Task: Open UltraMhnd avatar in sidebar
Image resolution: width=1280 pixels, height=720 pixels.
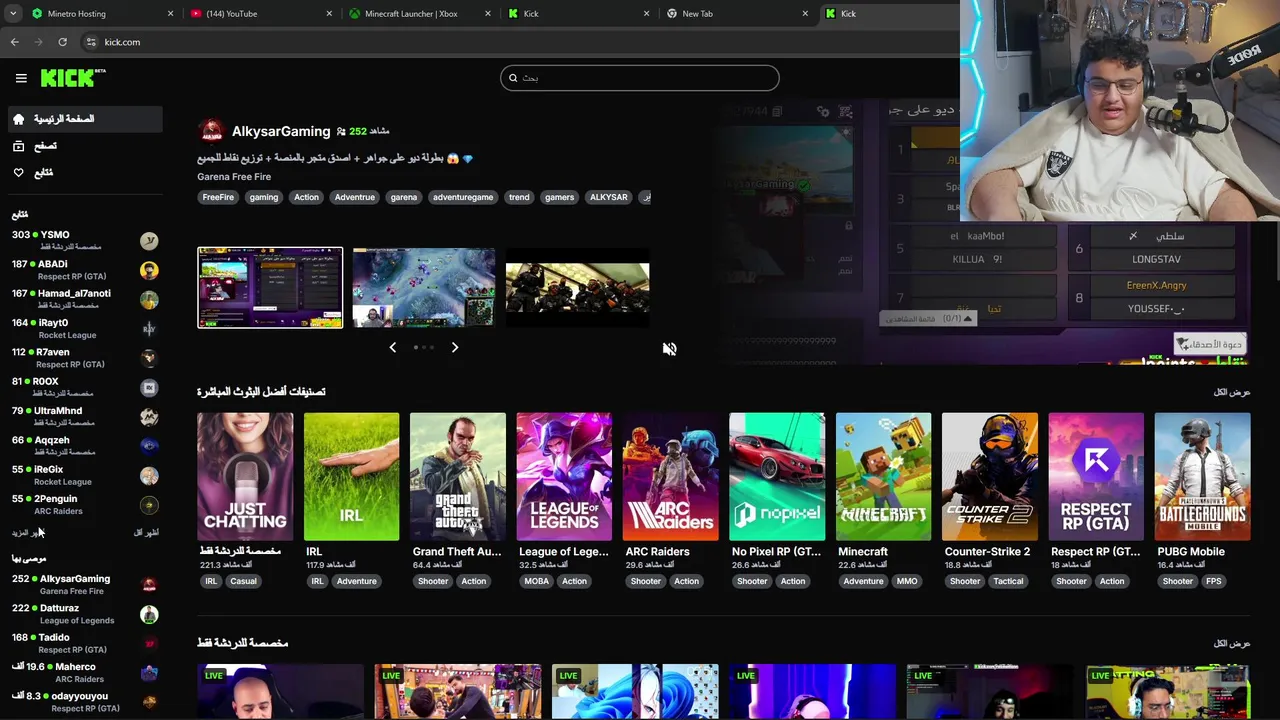Action: click(149, 417)
